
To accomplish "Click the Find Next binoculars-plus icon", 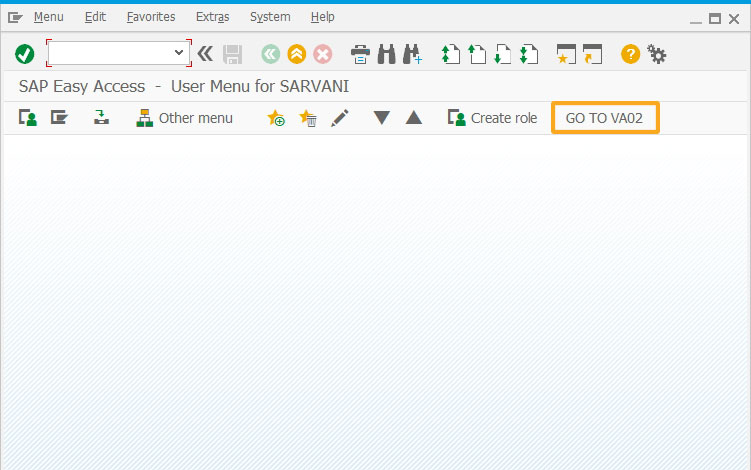I will pyautogui.click(x=412, y=54).
